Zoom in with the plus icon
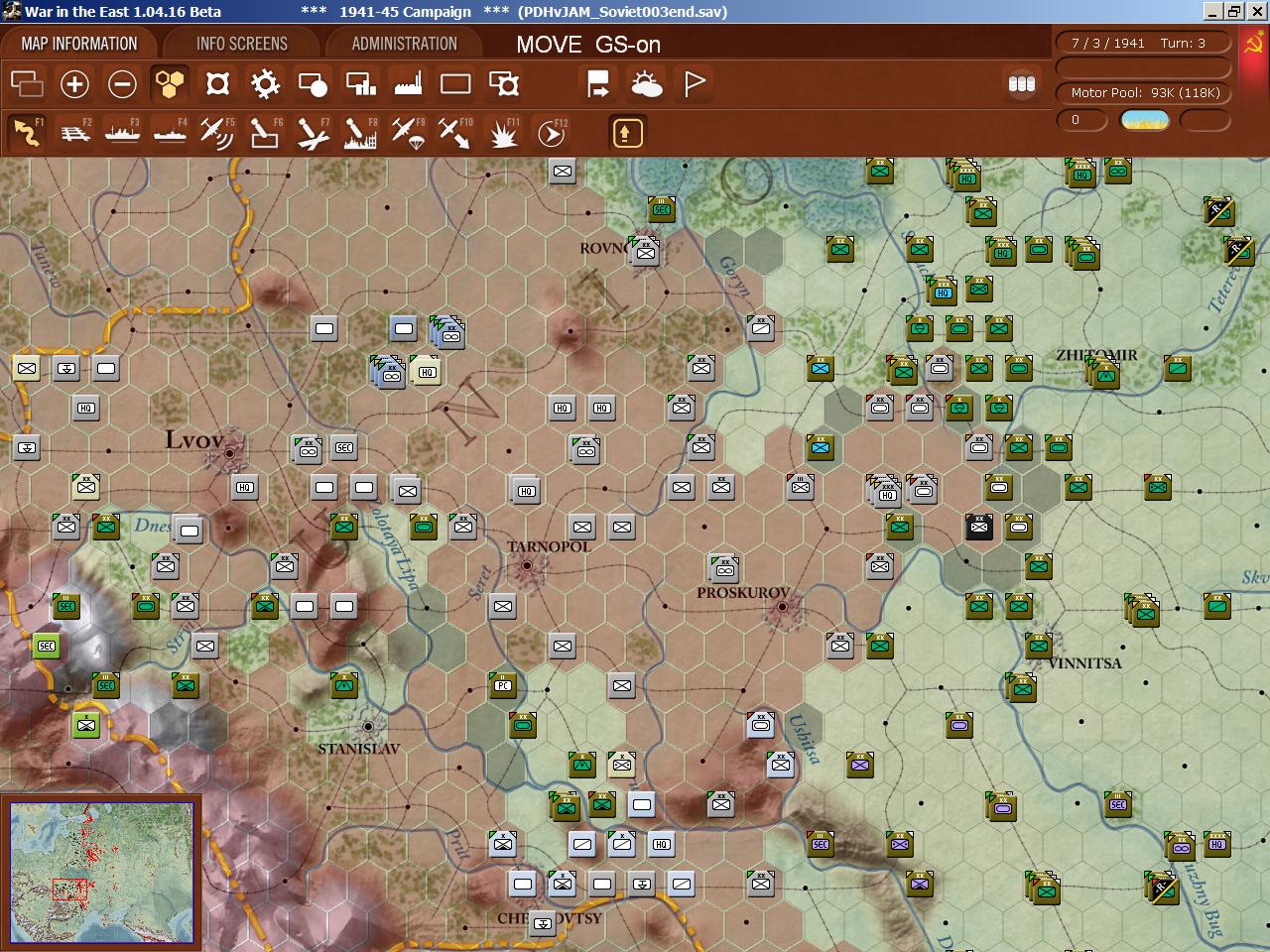This screenshot has width=1270, height=952. tap(74, 84)
